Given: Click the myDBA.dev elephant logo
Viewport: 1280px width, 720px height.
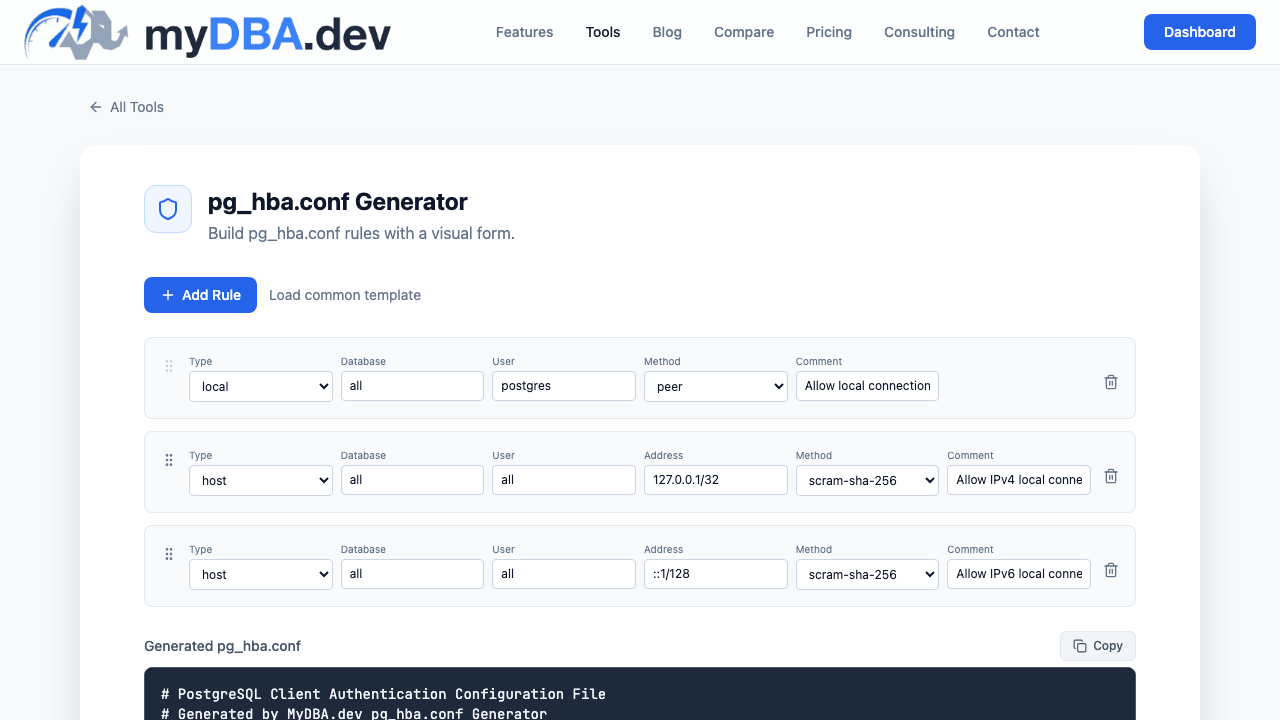Looking at the screenshot, I should click(78, 32).
